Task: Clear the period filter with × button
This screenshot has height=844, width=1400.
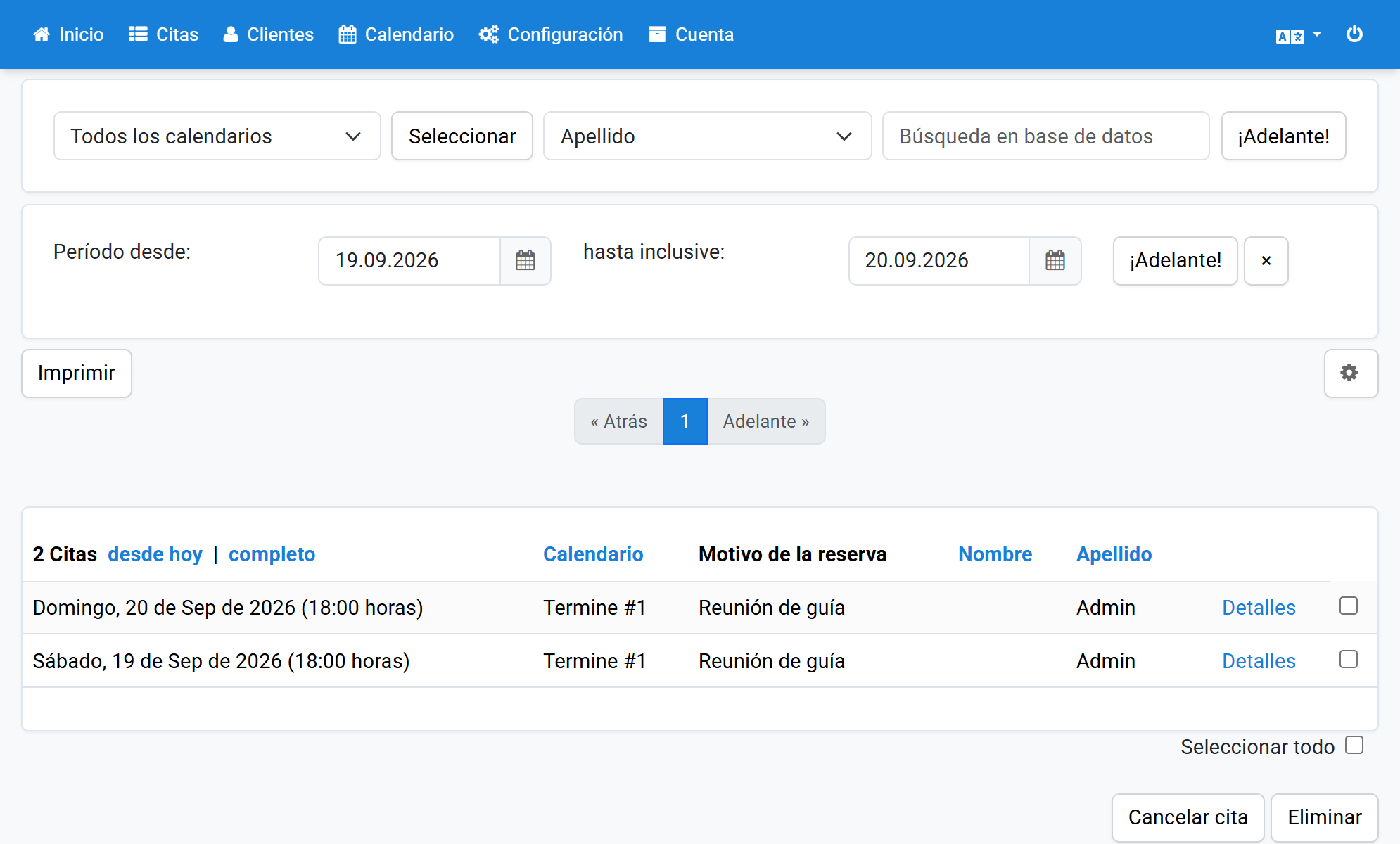Action: [1266, 261]
